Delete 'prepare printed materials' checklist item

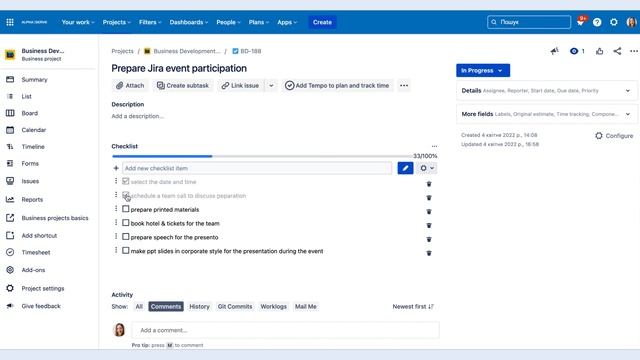pyautogui.click(x=429, y=211)
